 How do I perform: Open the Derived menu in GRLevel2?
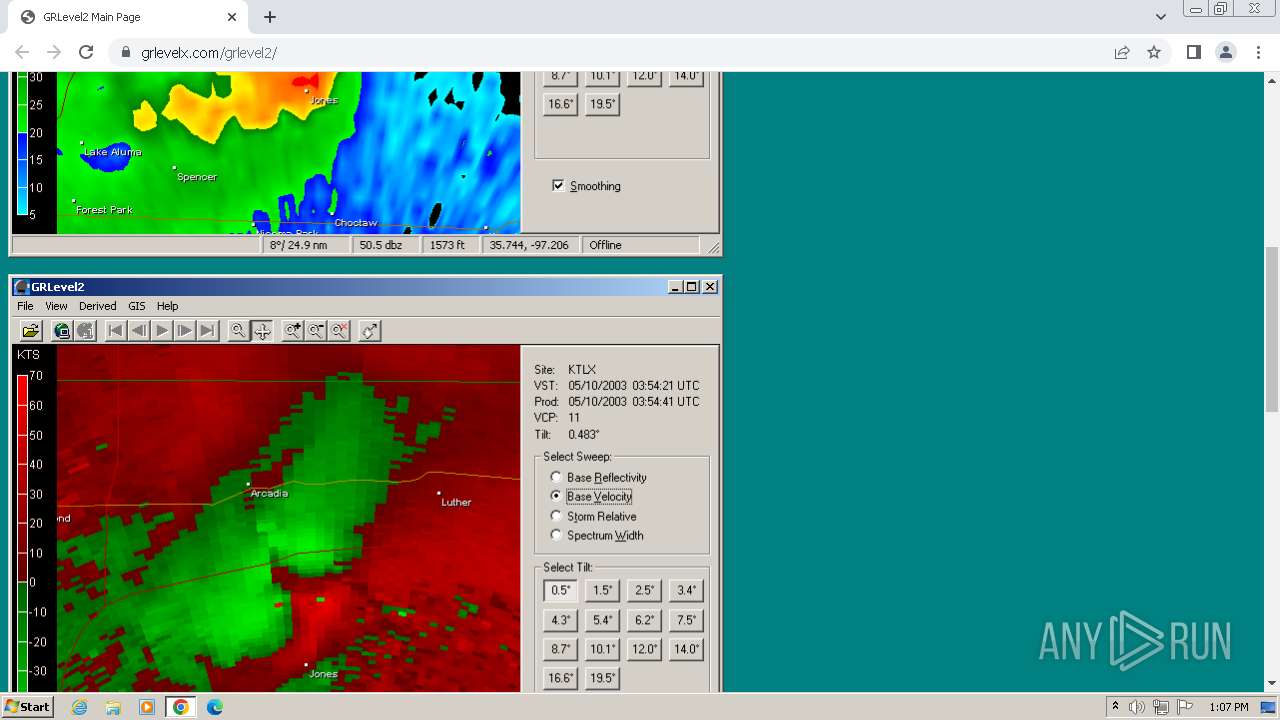(x=98, y=306)
